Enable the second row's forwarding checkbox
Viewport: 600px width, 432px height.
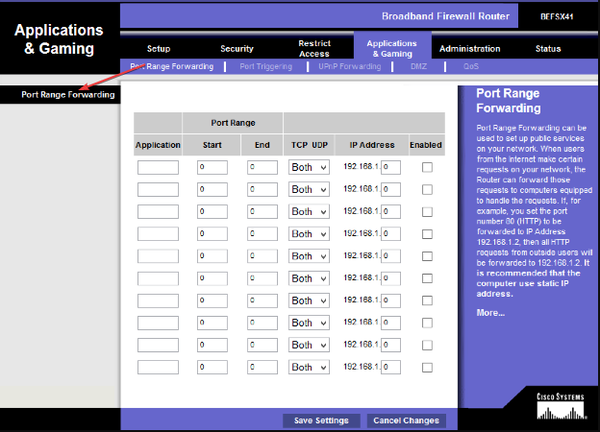click(x=427, y=189)
